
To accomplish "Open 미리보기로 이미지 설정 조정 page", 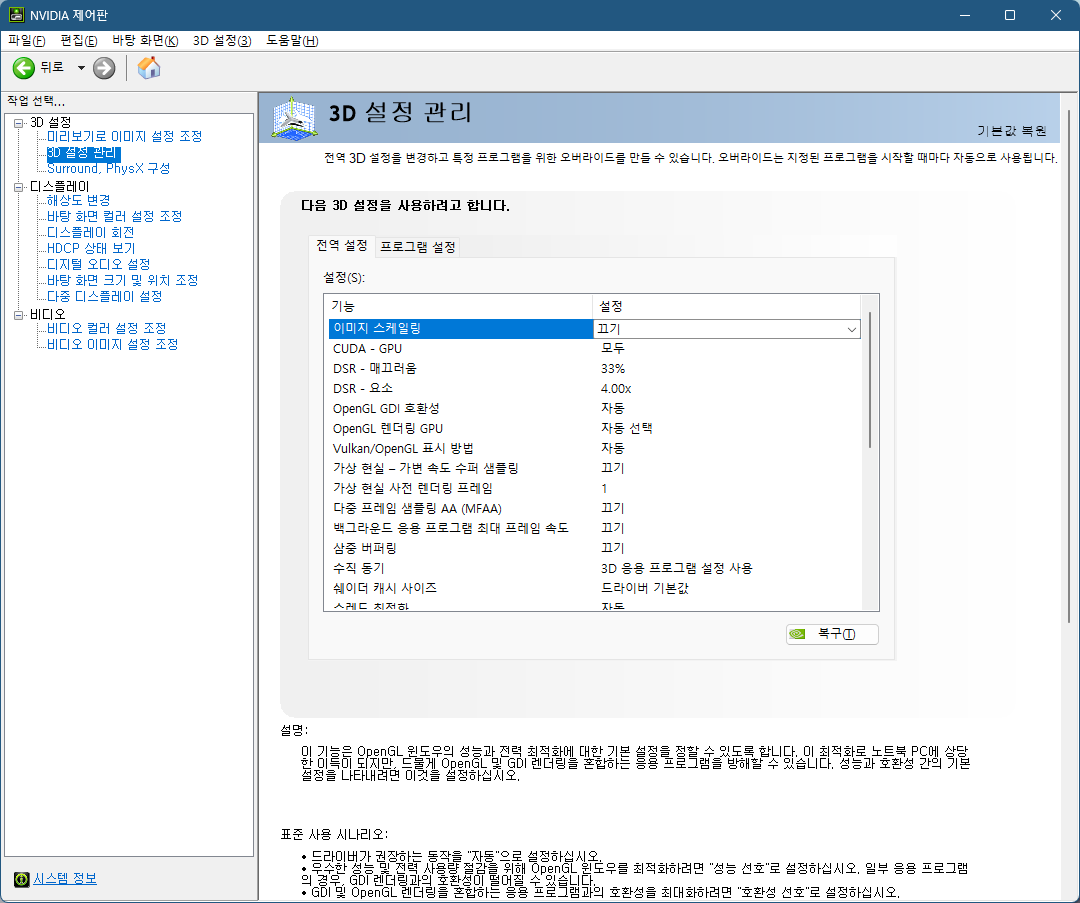I will 125,136.
